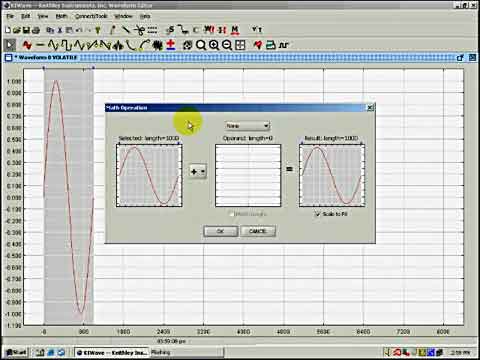Click the zoom out magnifier icon

point(227,45)
